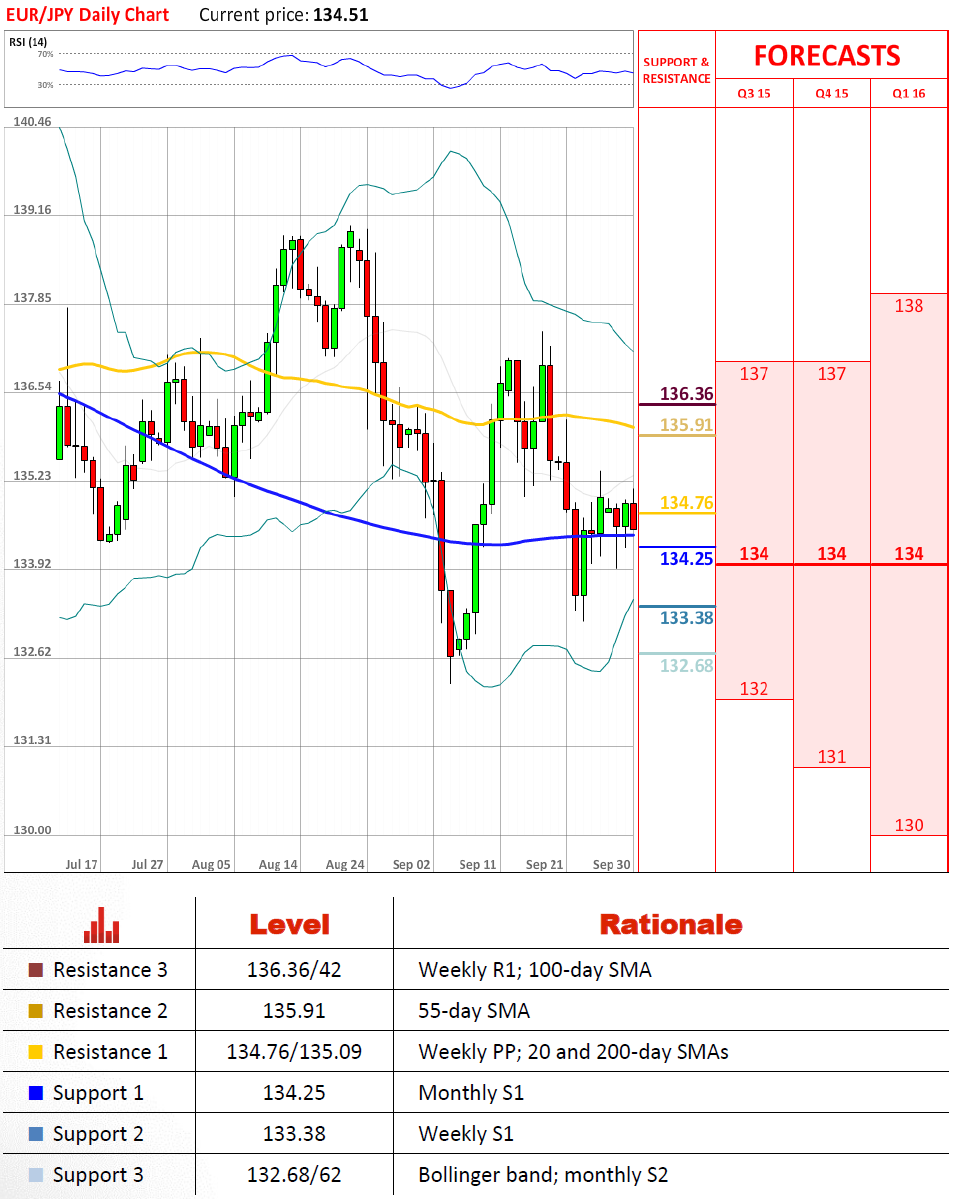Click the 132.68/62 level cell
The width and height of the screenshot is (963, 1199).
pyautogui.click(x=294, y=1175)
